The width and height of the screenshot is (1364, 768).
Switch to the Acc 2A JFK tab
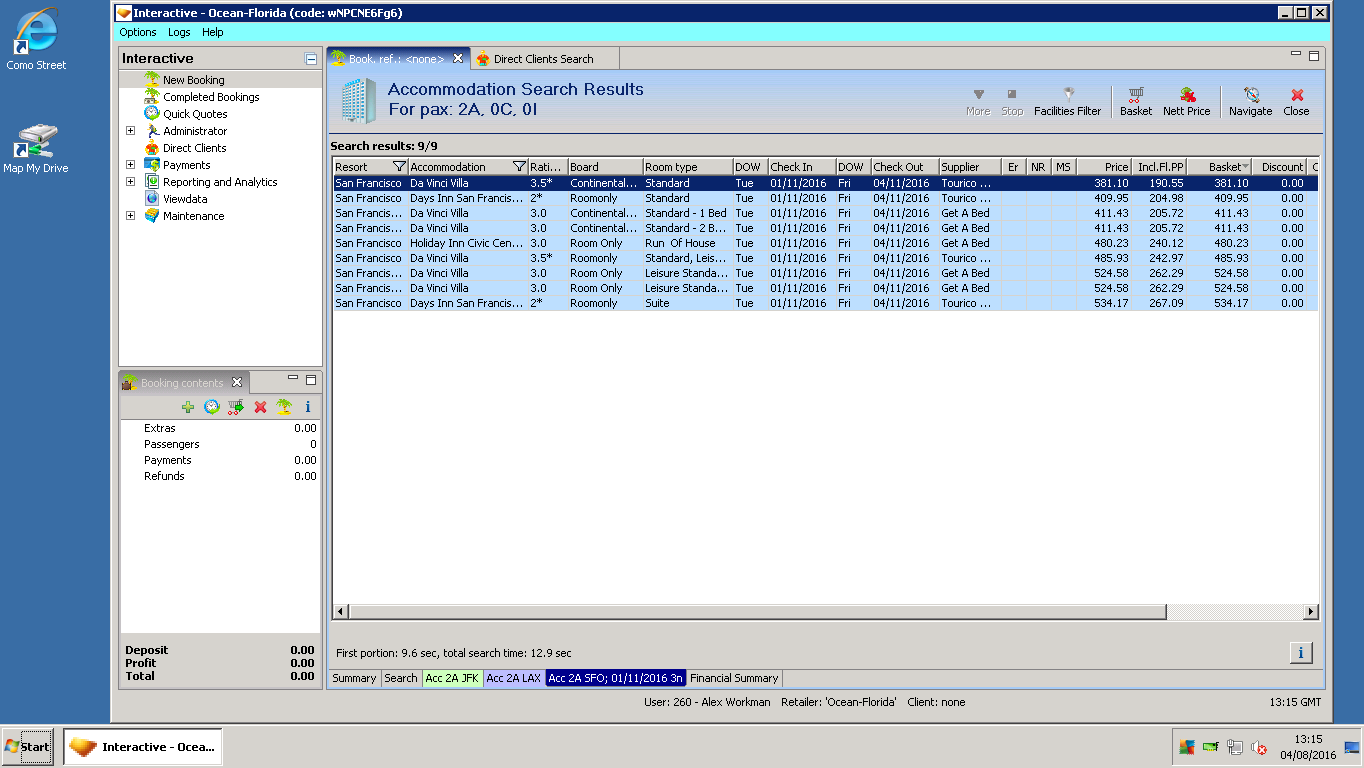click(x=452, y=678)
